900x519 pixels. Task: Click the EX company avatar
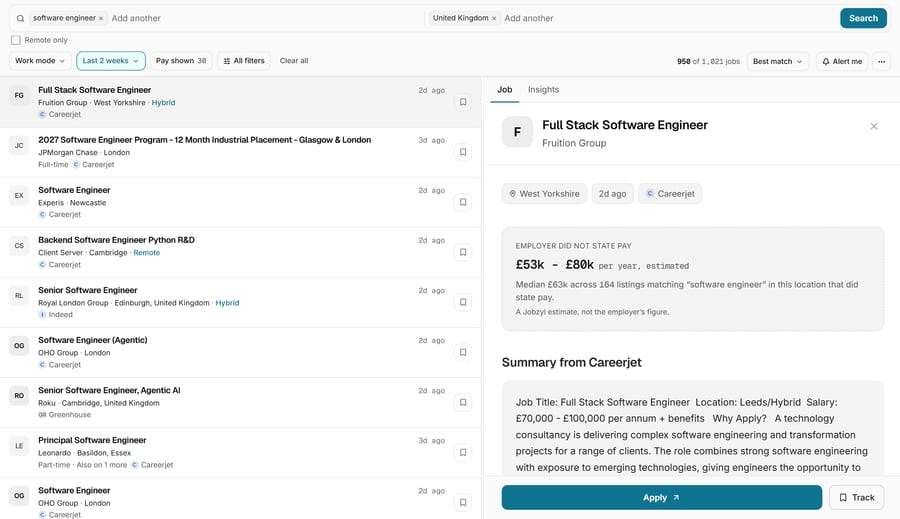click(x=19, y=195)
